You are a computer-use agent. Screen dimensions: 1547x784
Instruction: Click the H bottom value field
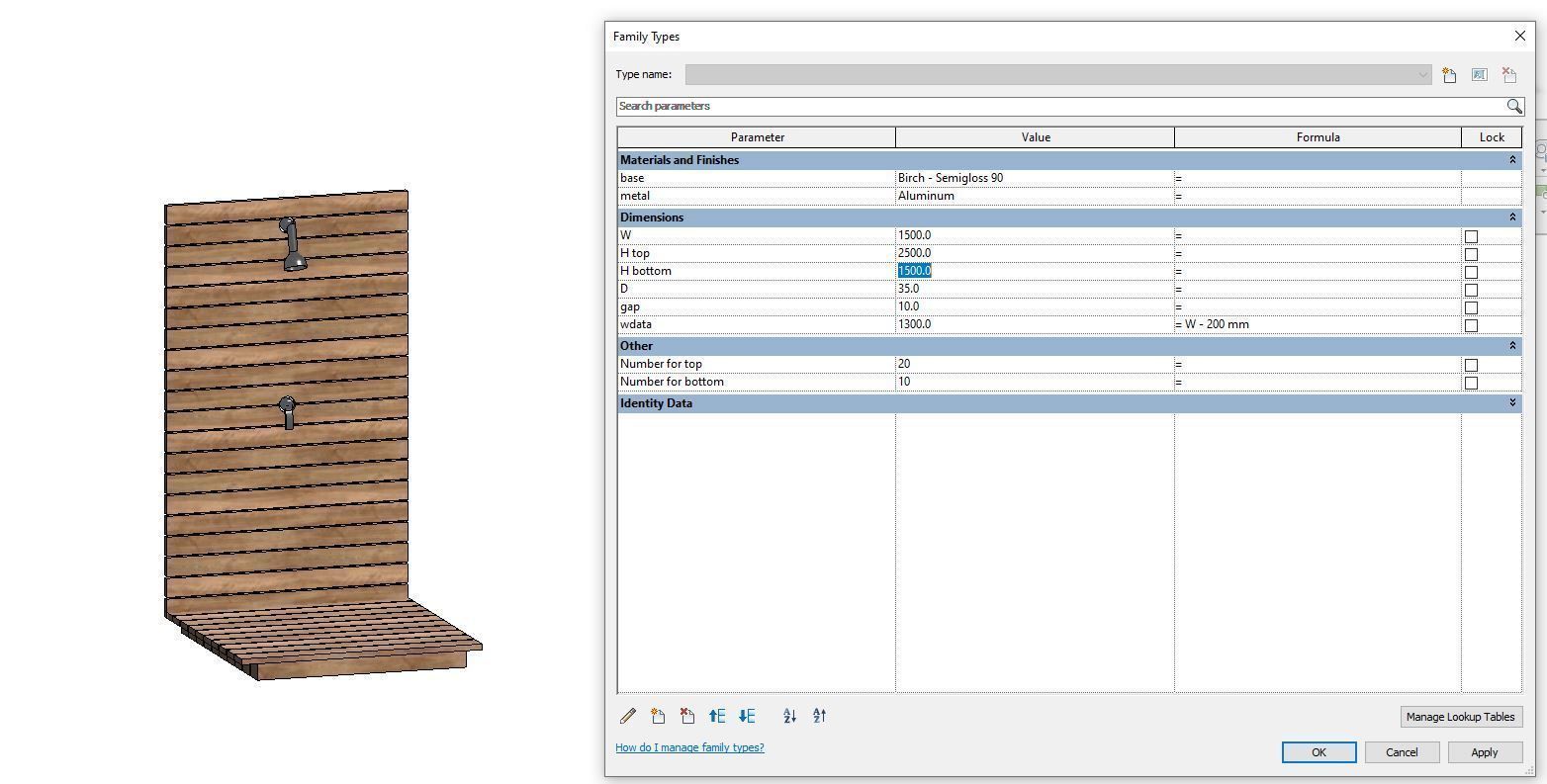(x=1035, y=271)
